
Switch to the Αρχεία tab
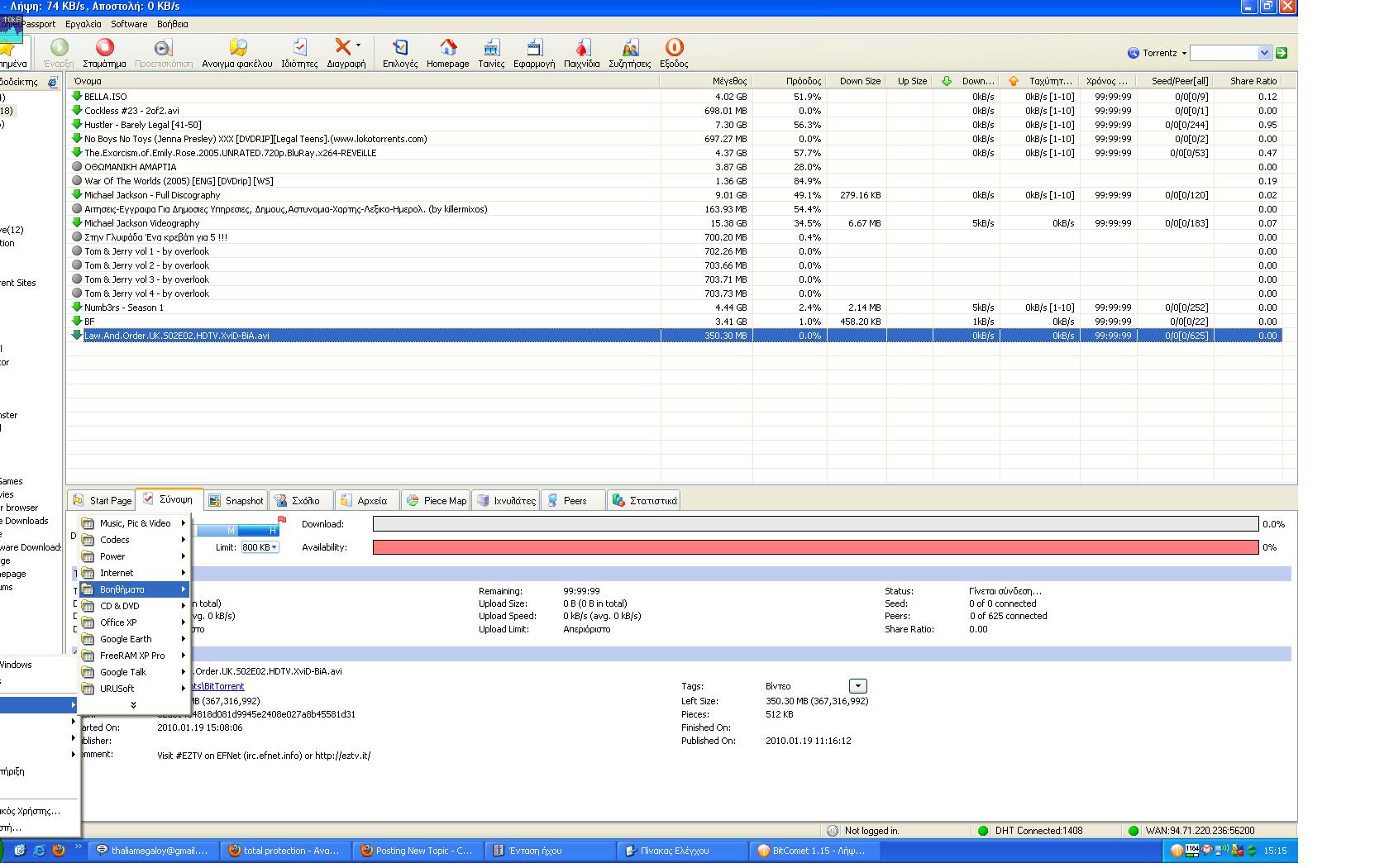pos(367,500)
